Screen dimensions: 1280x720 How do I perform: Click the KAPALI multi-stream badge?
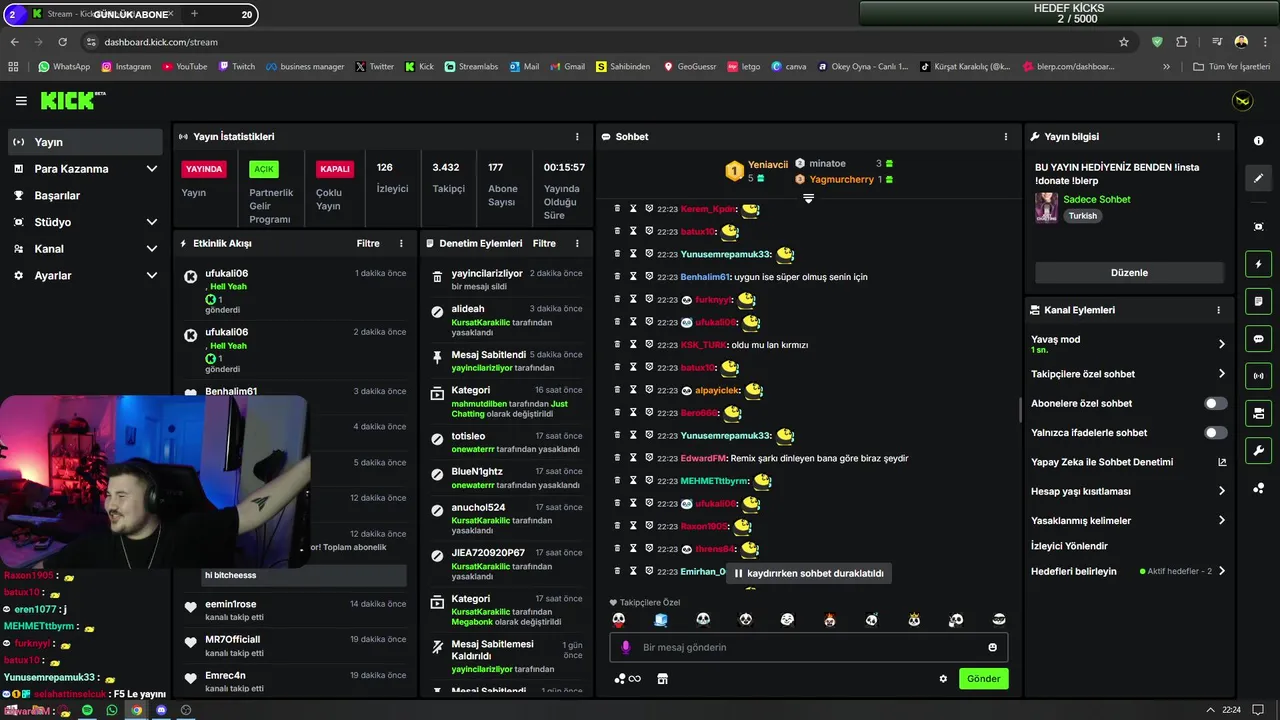[334, 169]
